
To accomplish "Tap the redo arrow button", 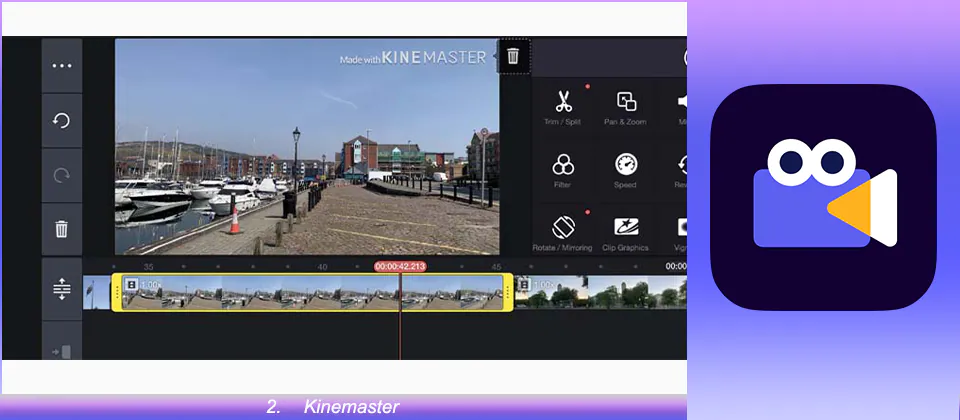I will [62, 176].
